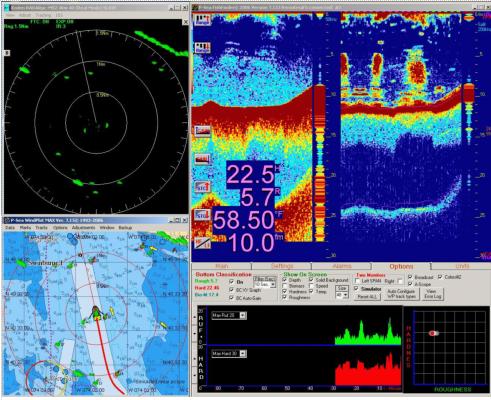Click the second bottom-profile icon beside 22.5
Screen dimensions: 491x400
pos(203,159)
